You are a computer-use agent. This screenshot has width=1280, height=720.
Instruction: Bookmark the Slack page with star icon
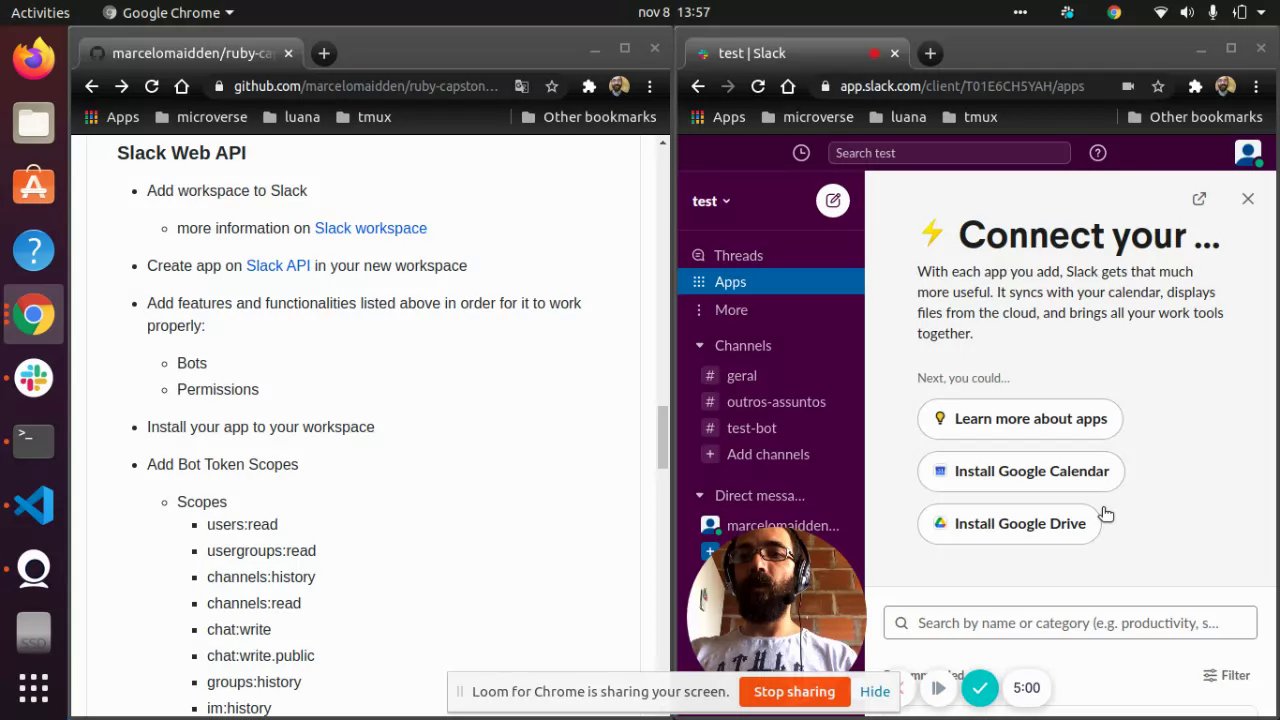[x=1158, y=87]
